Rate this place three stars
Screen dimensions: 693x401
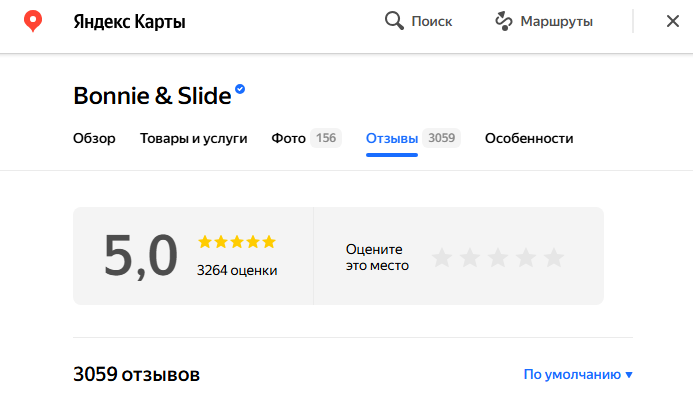[498, 258]
